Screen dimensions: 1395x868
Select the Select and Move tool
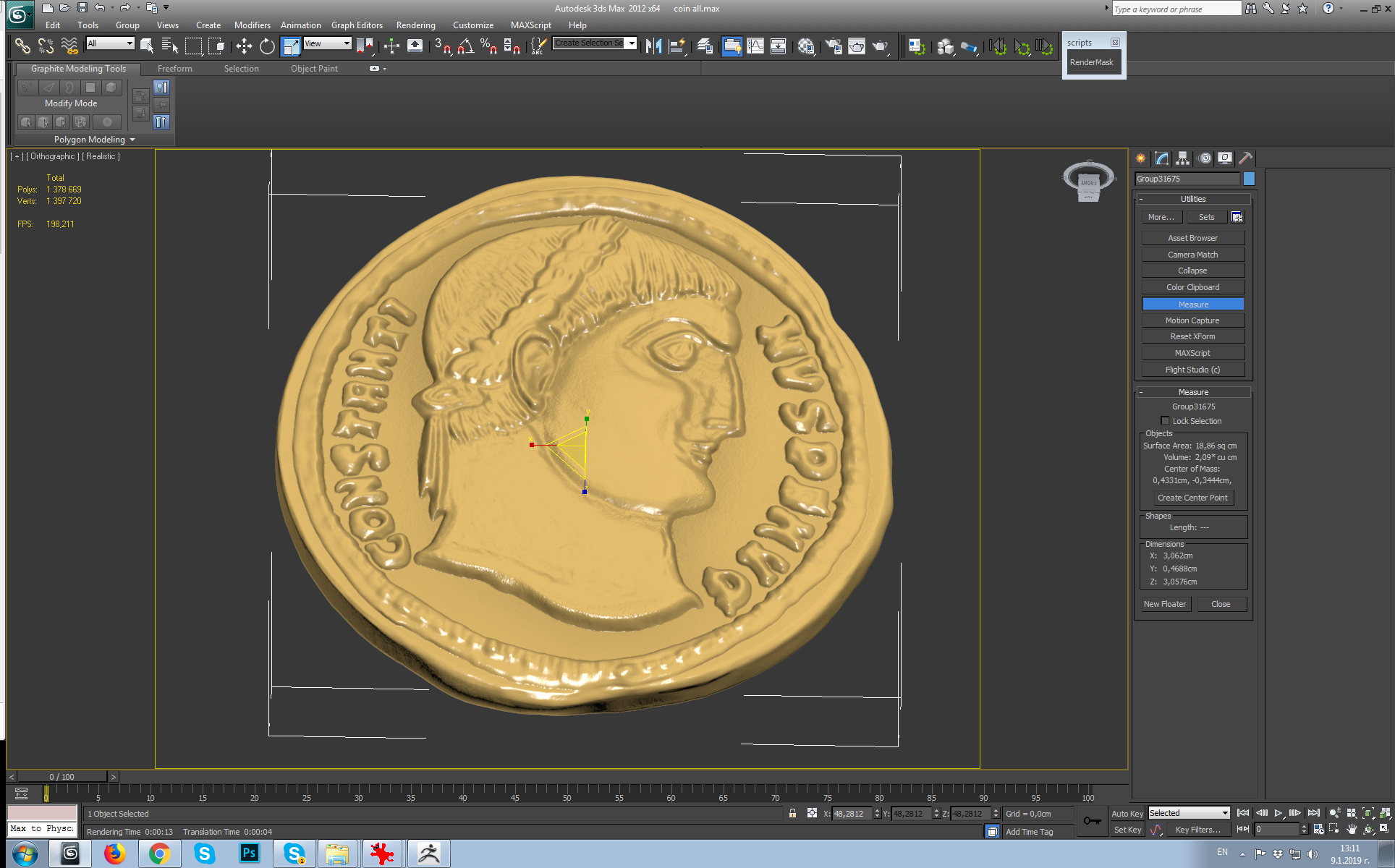pos(242,46)
